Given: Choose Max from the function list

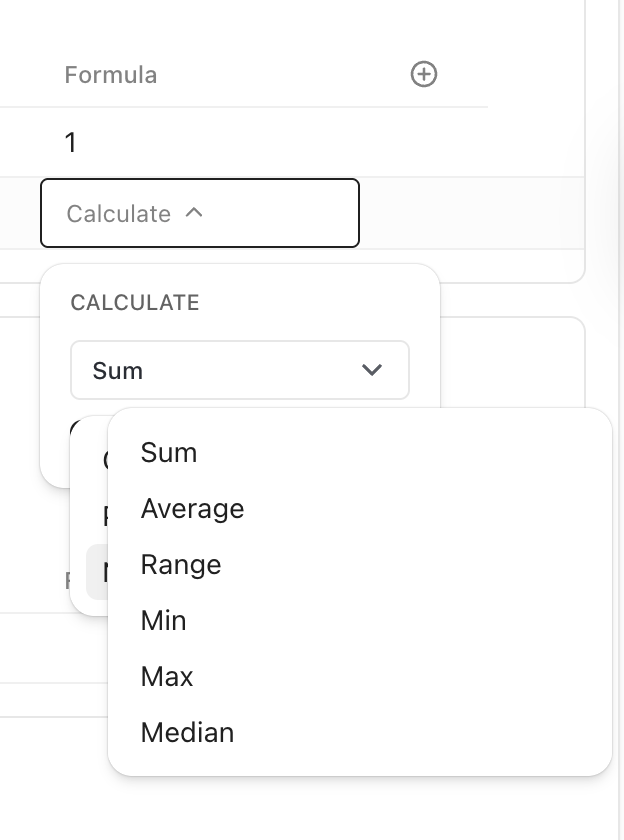Looking at the screenshot, I should coord(166,676).
